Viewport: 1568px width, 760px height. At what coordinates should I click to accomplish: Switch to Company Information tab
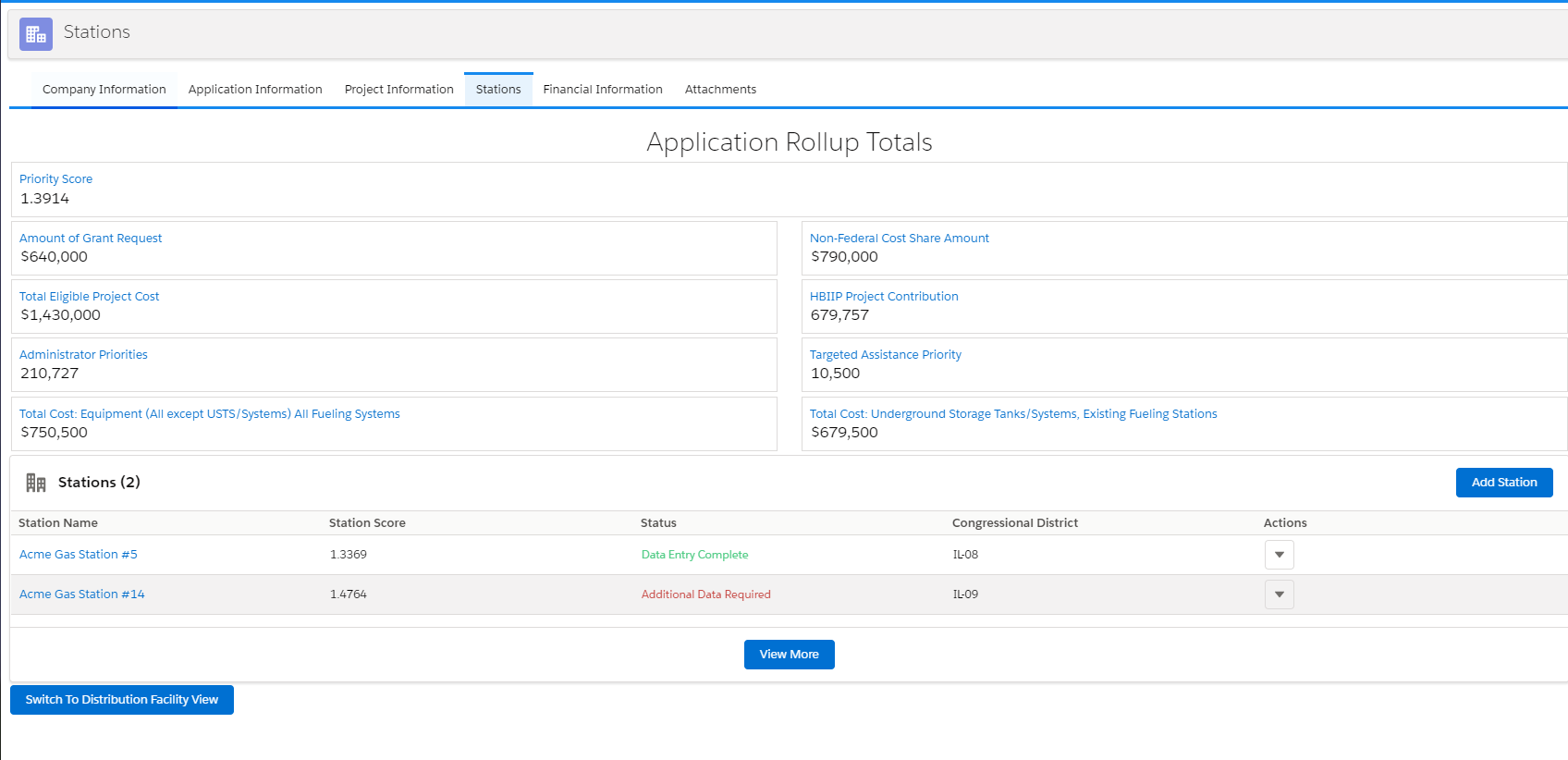pyautogui.click(x=104, y=90)
